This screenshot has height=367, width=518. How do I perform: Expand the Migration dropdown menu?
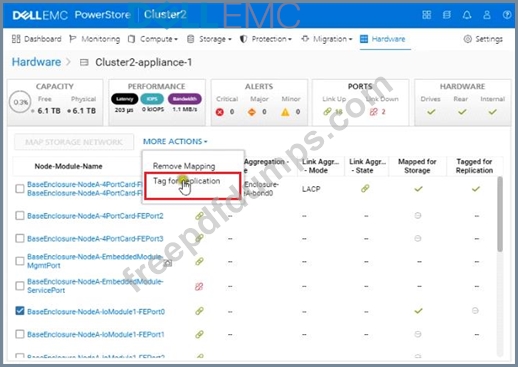327,39
